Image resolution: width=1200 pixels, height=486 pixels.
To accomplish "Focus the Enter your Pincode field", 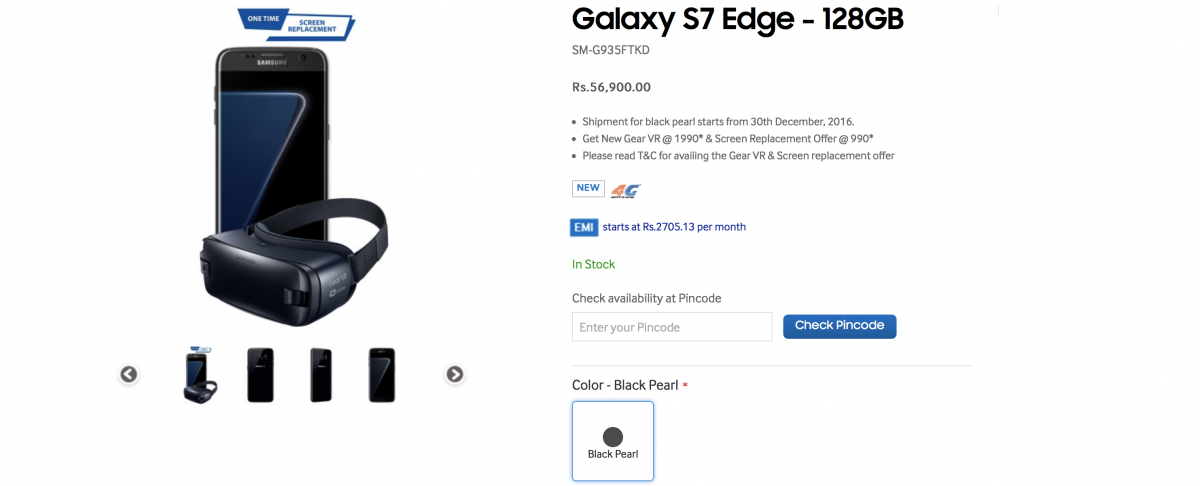I will click(672, 327).
